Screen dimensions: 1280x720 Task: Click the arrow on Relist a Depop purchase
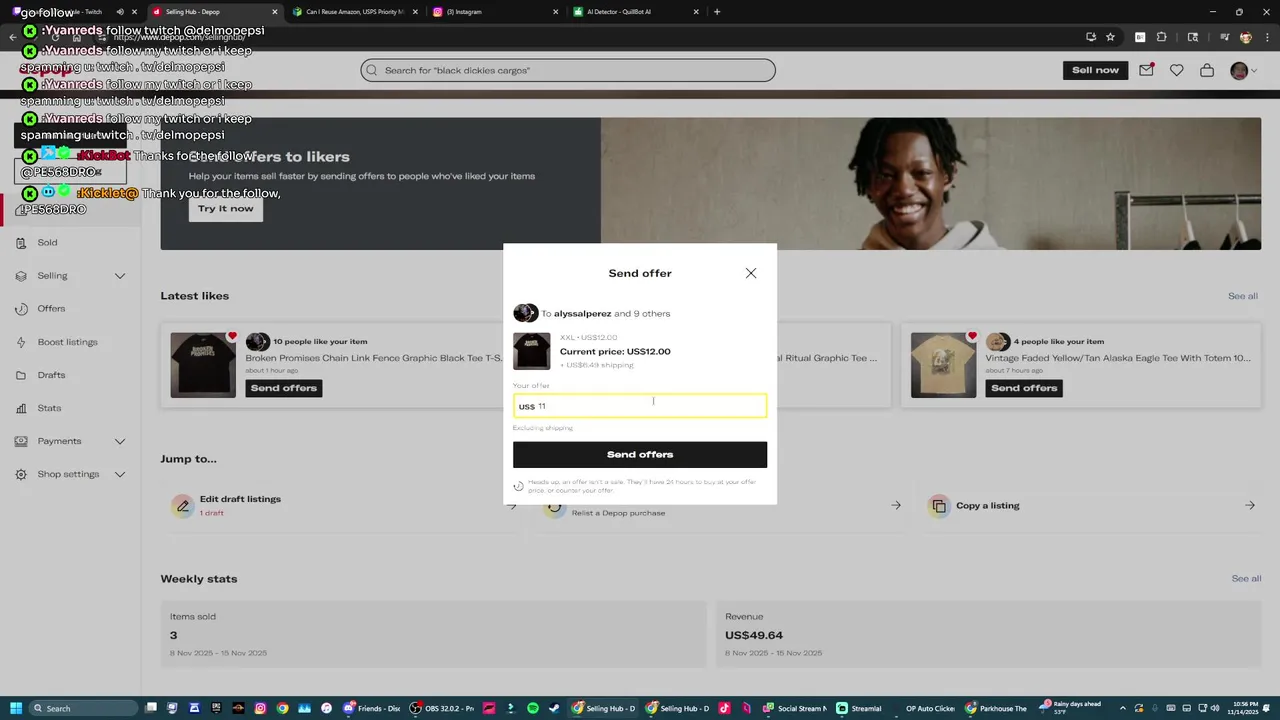[x=896, y=506]
